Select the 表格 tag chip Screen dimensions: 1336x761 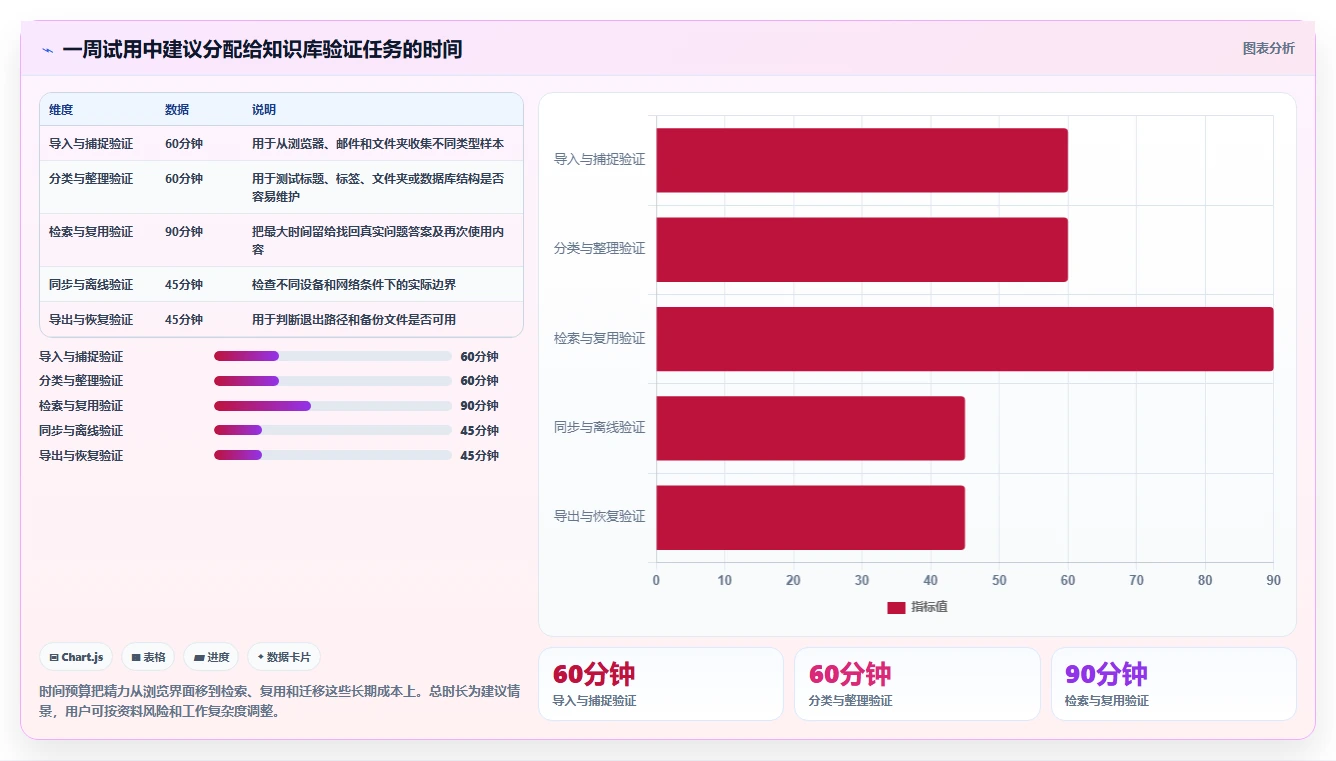click(x=148, y=657)
